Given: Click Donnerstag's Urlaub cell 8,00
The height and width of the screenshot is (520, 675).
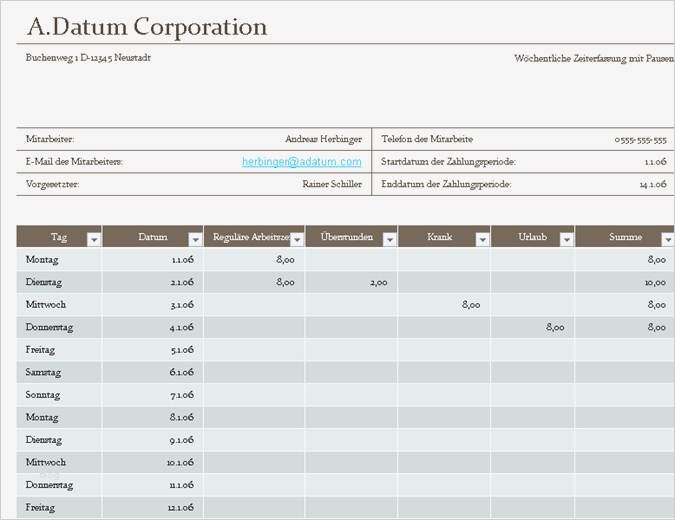Looking at the screenshot, I should coord(555,327).
